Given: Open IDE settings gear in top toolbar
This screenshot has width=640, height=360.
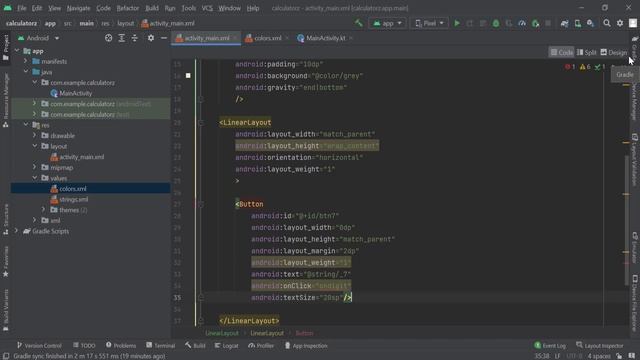Looking at the screenshot, I should tap(620, 24).
